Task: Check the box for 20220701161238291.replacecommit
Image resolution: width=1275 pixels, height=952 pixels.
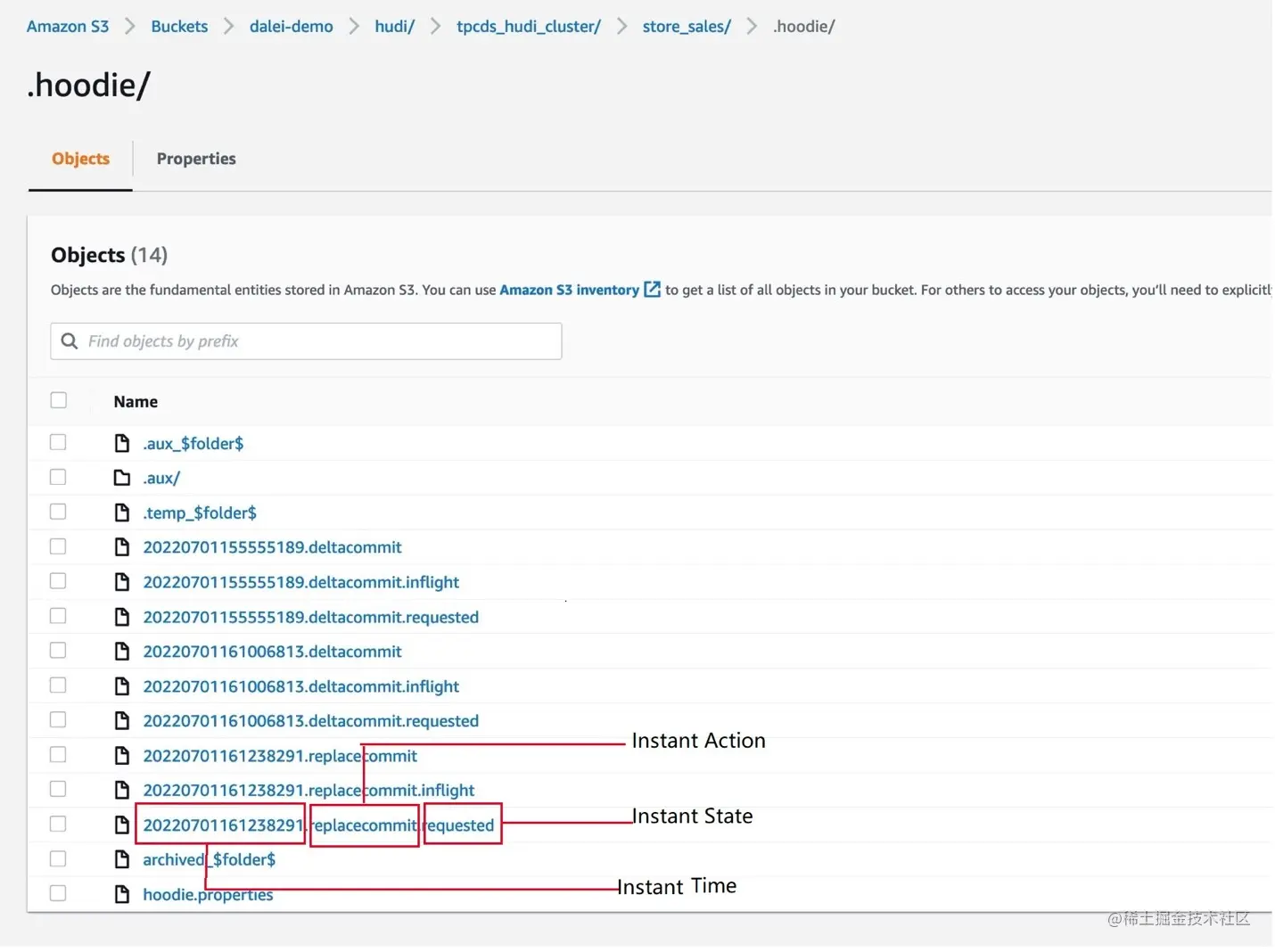Action: (x=59, y=755)
